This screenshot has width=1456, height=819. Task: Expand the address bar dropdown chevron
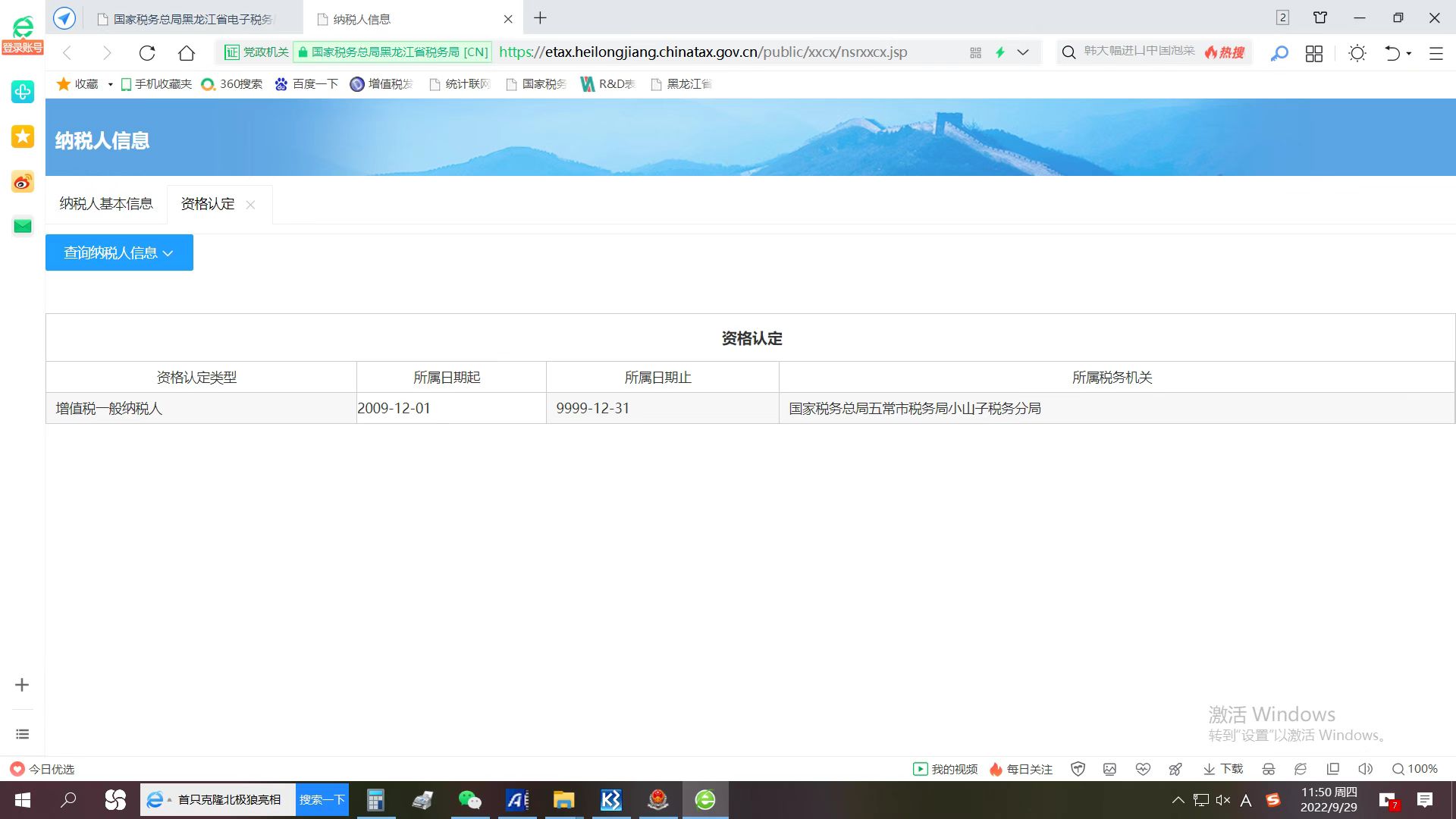pos(1023,52)
